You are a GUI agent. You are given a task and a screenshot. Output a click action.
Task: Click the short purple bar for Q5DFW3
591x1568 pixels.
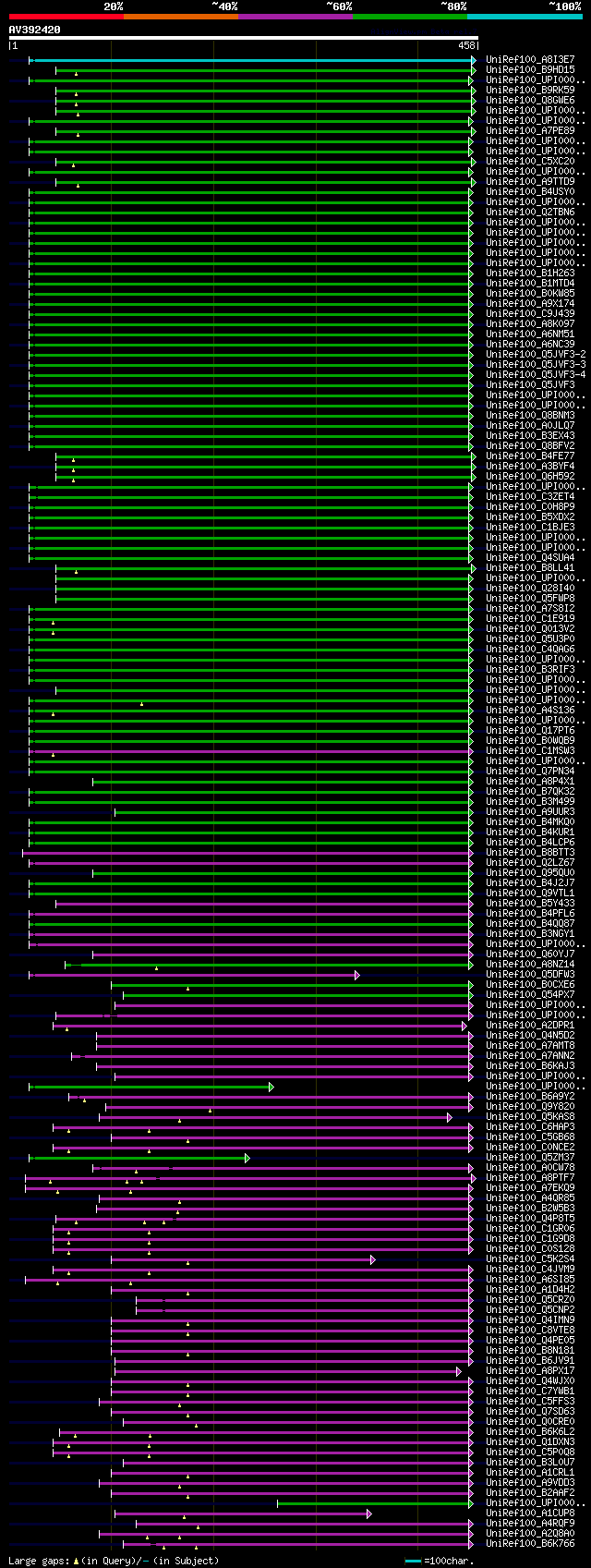pyautogui.click(x=192, y=974)
